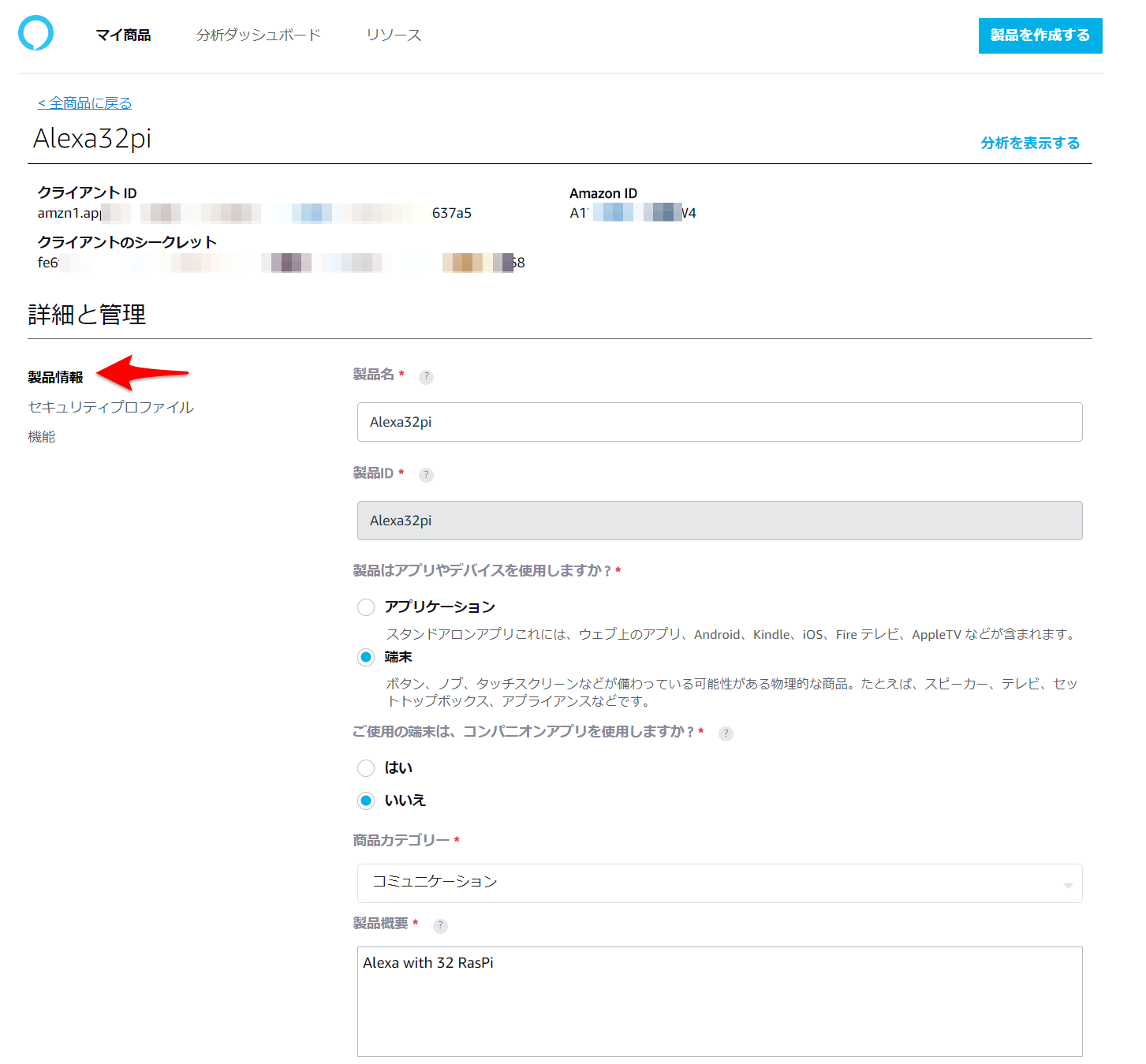Click the Alexa32pi page heading

[92, 139]
